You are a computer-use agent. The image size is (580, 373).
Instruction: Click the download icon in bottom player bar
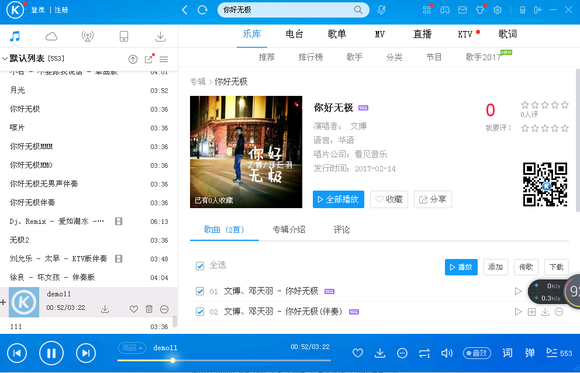coord(380,353)
